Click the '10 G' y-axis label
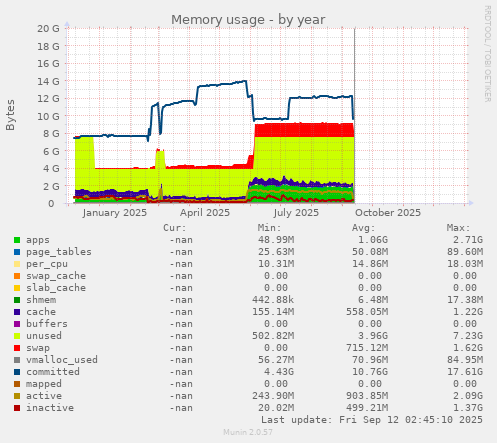497x443 pixels. tap(48, 116)
